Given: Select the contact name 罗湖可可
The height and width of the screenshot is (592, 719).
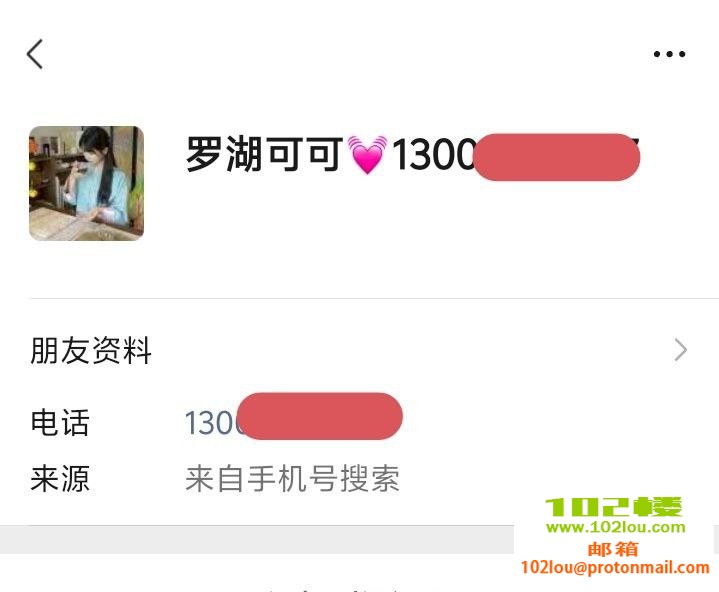Looking at the screenshot, I should click(265, 155).
